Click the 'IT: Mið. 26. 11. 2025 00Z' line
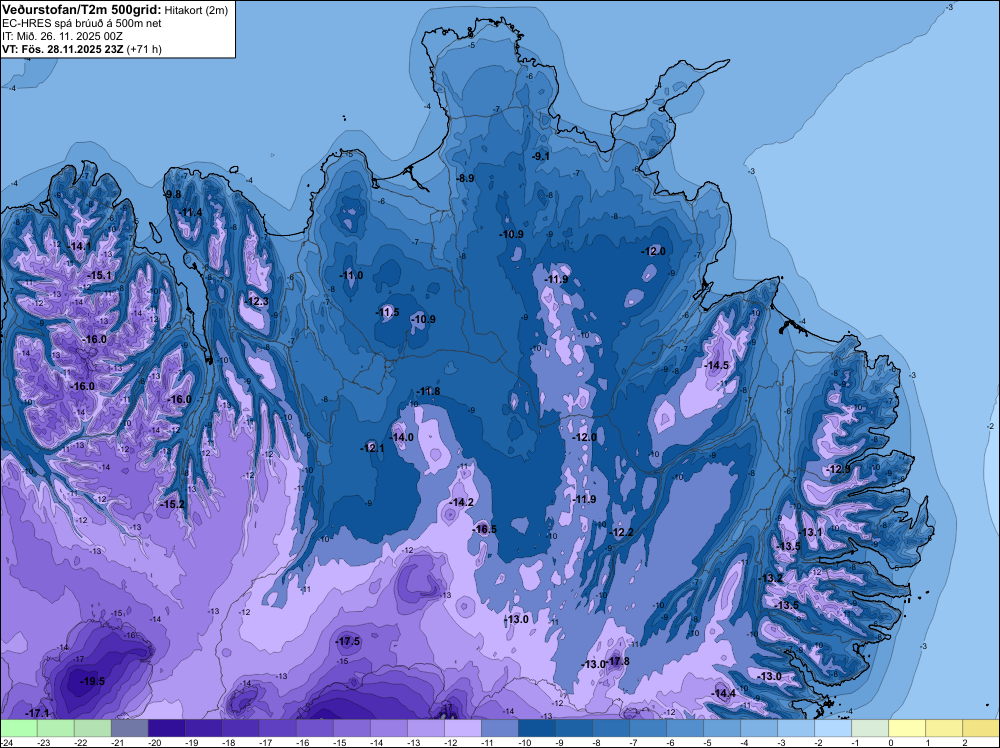Screen dimensions: 1000x748 click(62, 36)
